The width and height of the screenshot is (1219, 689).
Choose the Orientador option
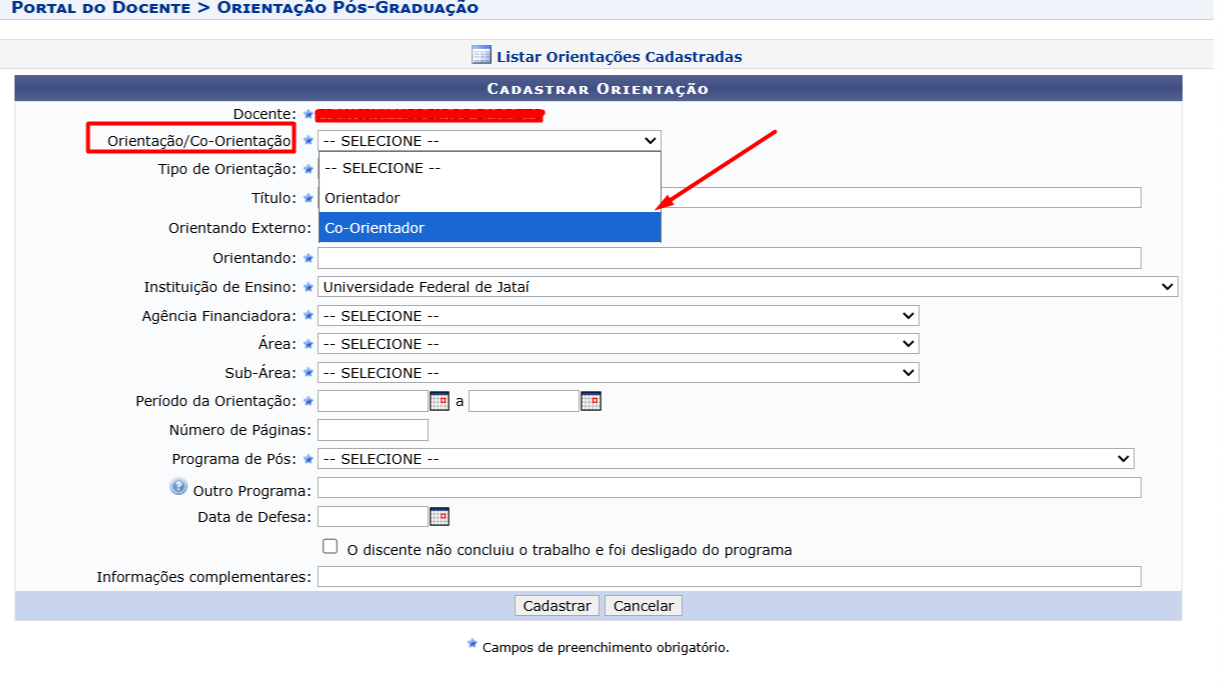point(490,198)
